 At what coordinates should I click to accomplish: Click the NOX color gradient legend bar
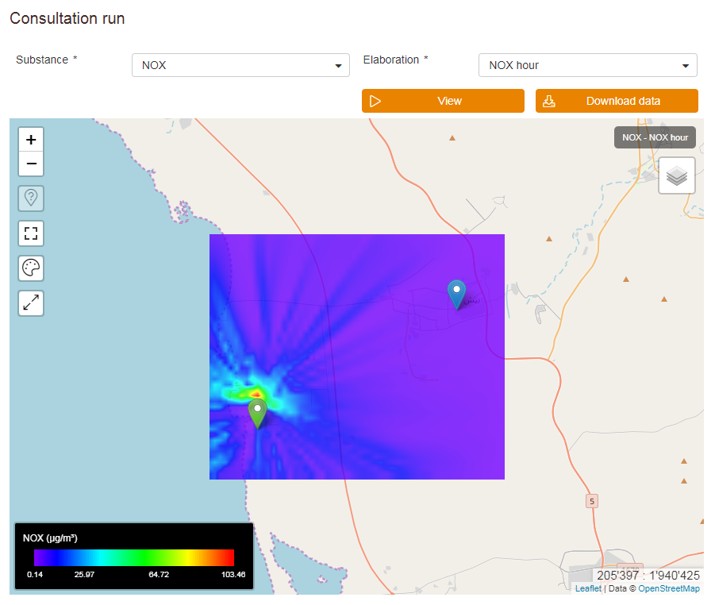click(133, 557)
